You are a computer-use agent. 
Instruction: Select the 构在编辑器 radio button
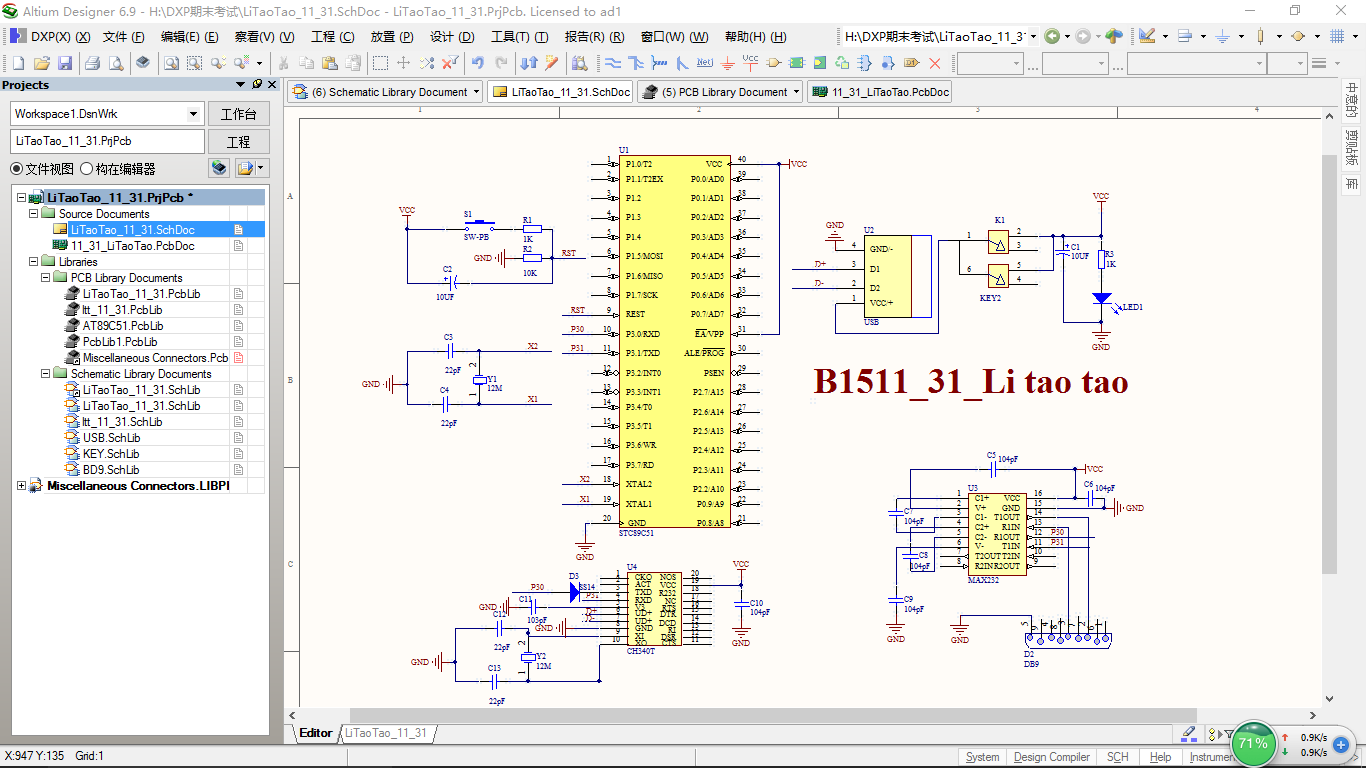point(87,169)
